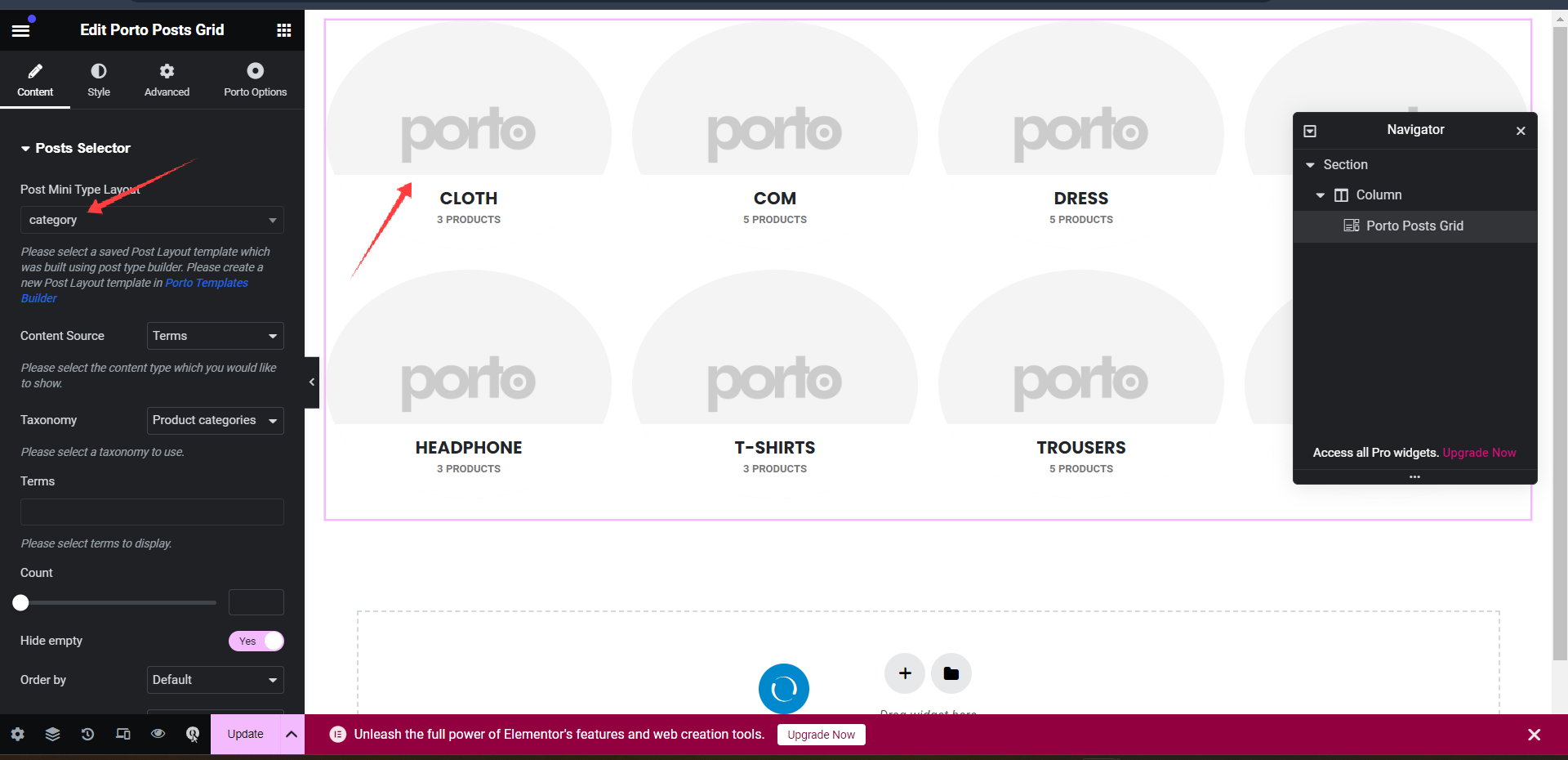Collapse the Section item in Navigator
Viewport: 1568px width, 760px height.
click(1311, 165)
